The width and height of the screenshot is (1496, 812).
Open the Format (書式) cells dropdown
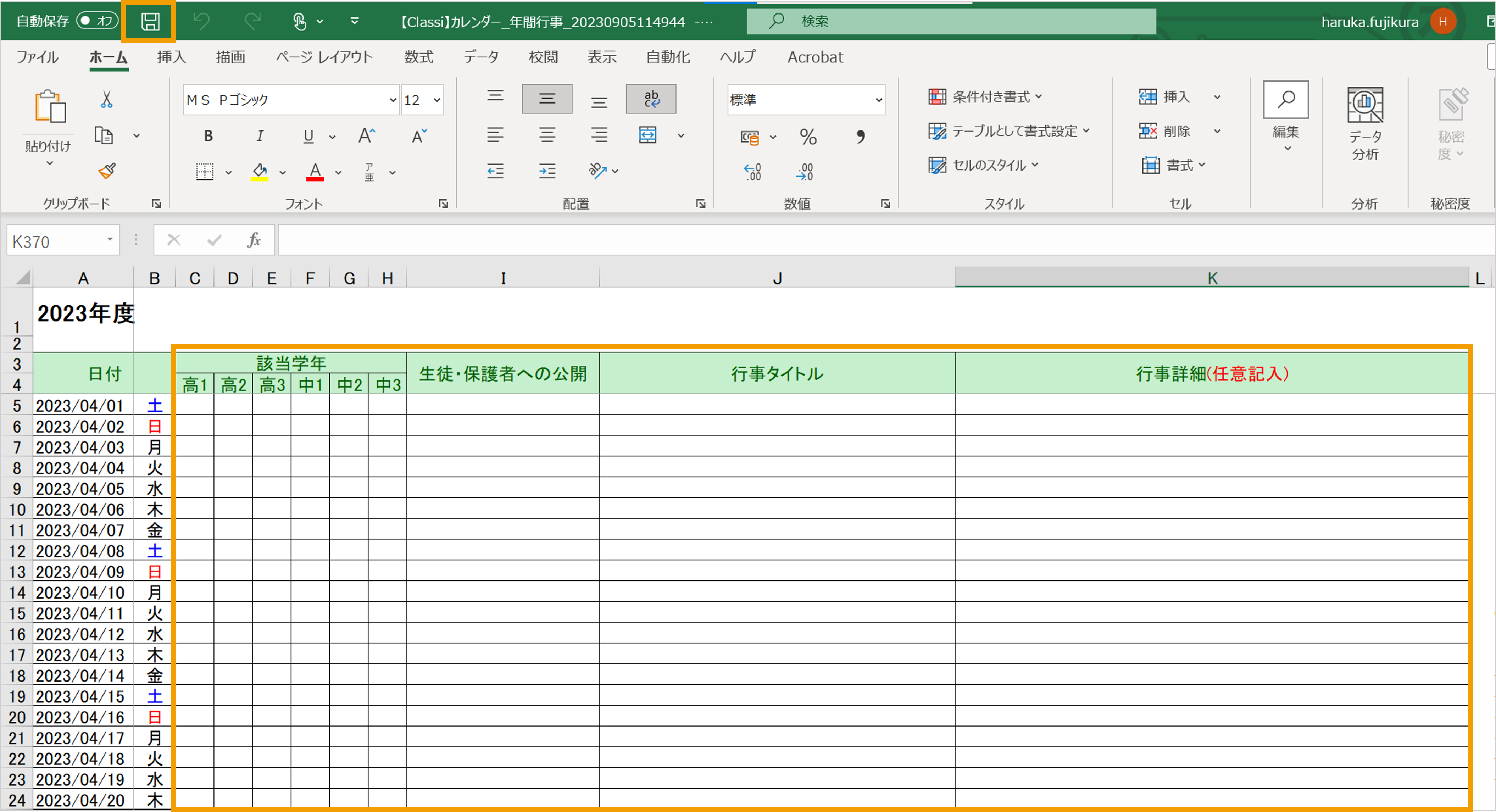[1174, 166]
